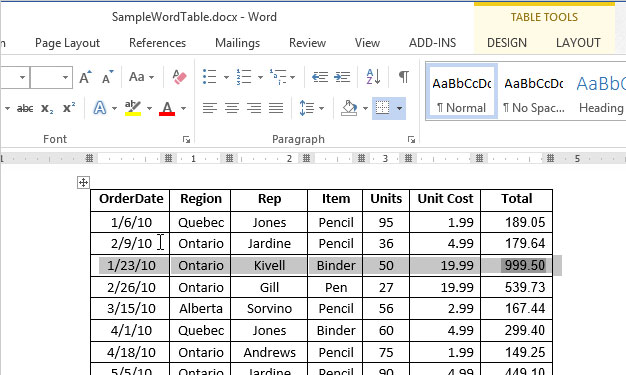
Task: Click the Unit Cost header cell
Action: click(445, 200)
